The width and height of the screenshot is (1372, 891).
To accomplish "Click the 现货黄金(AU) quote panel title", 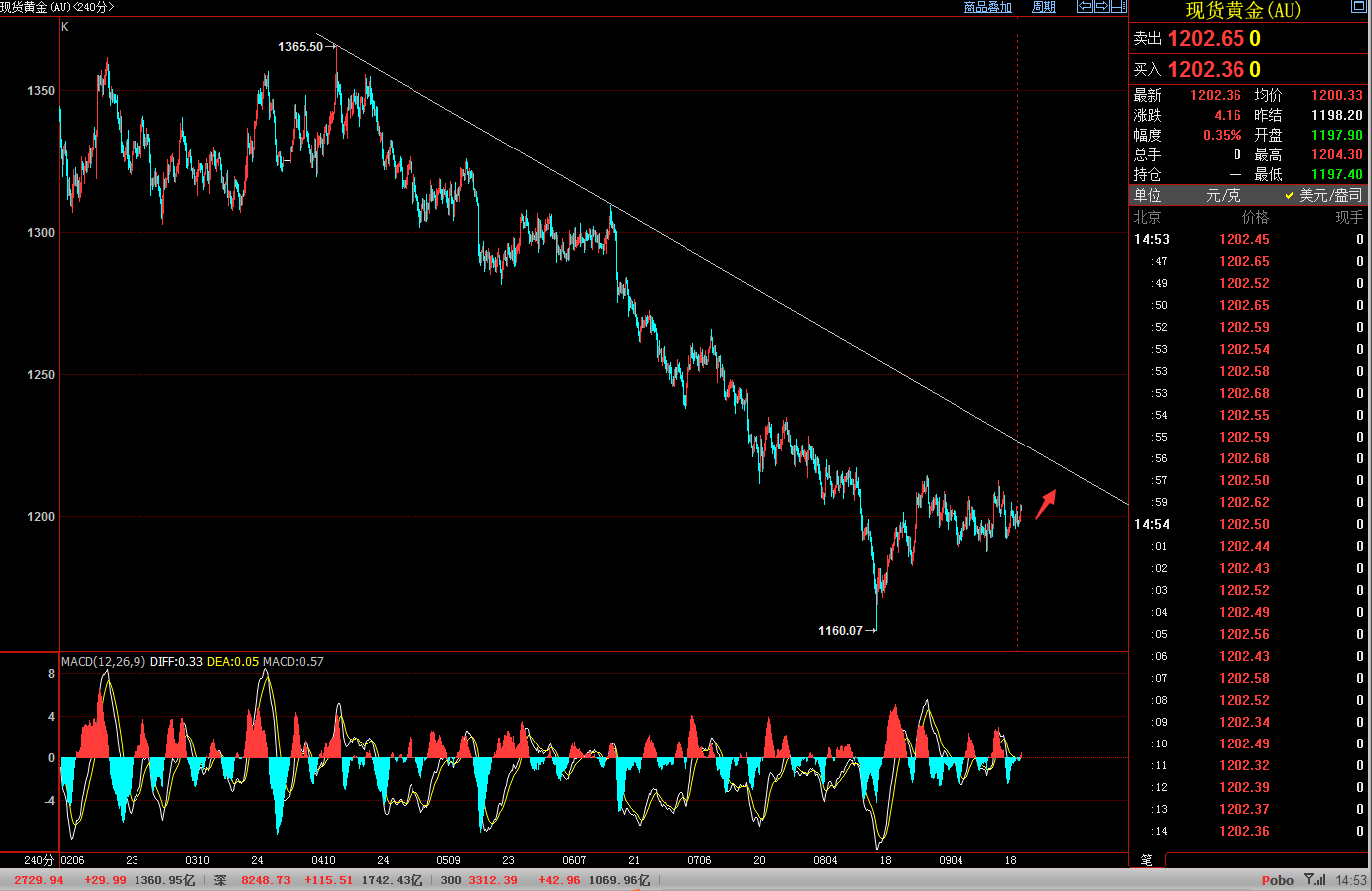I will pos(1242,11).
